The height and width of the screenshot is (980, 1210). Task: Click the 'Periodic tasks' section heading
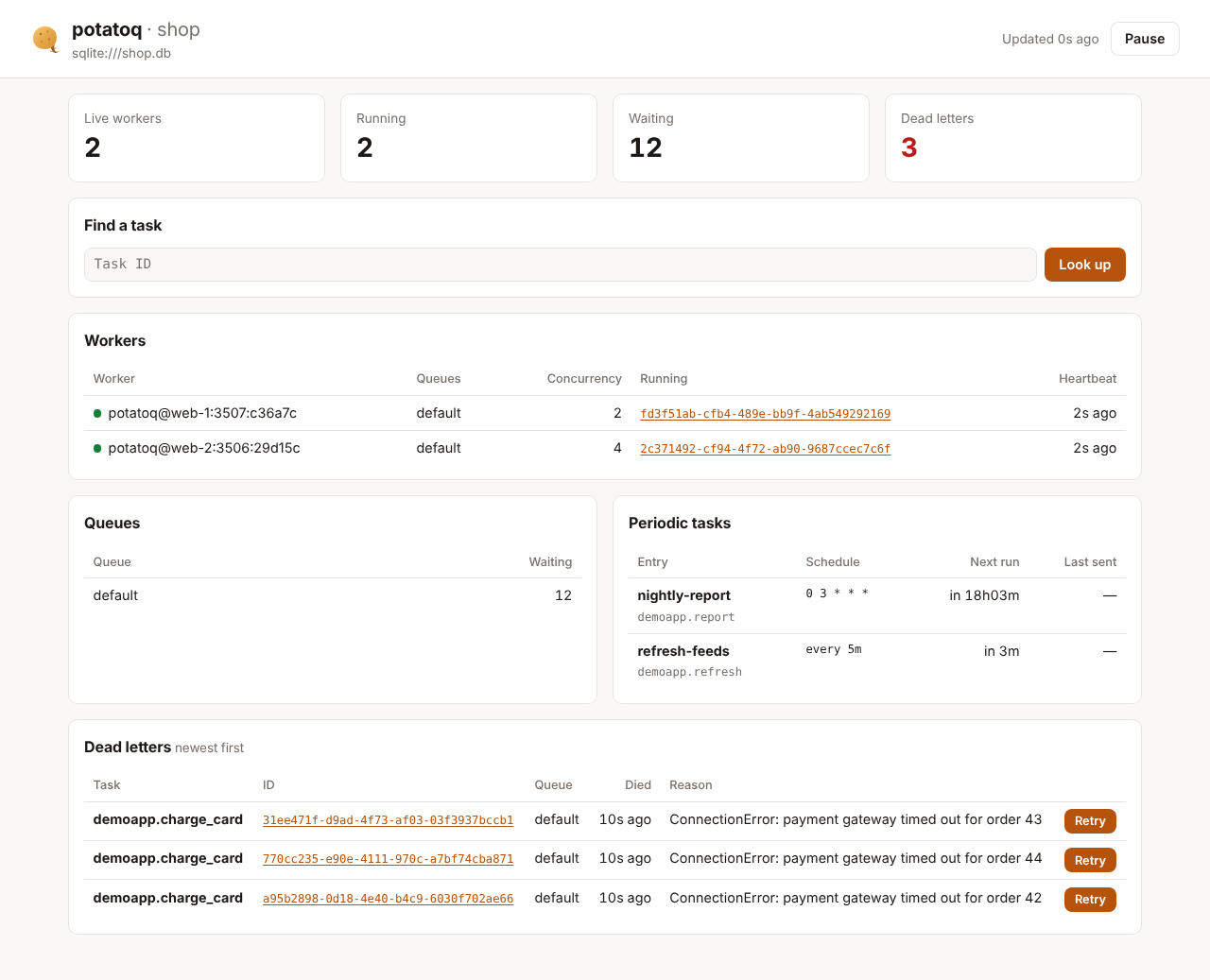click(680, 523)
